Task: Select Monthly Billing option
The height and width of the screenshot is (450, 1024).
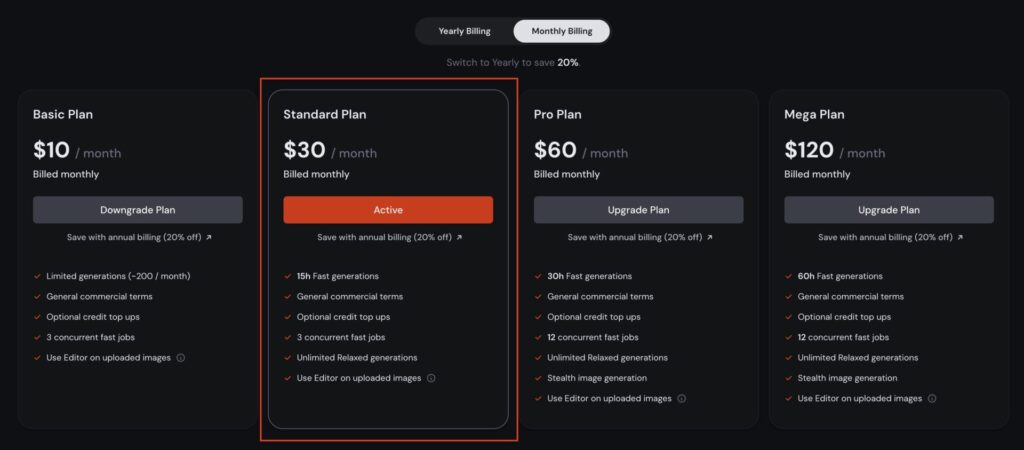Action: click(x=562, y=31)
